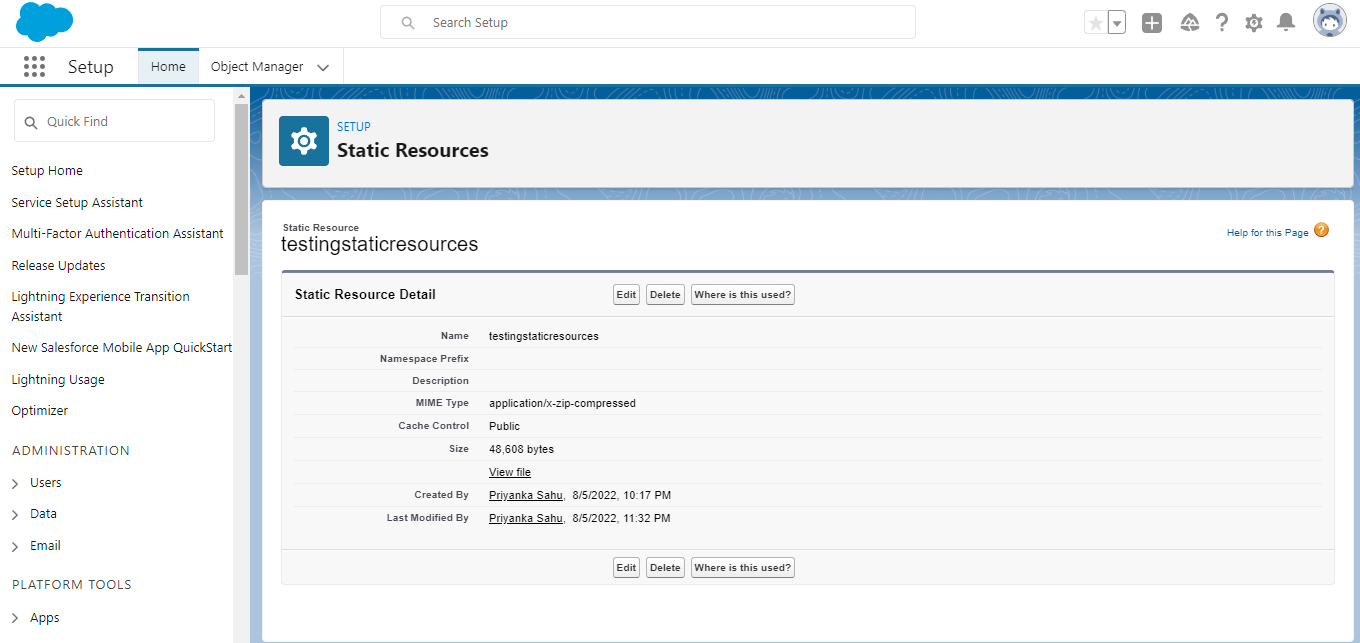The height and width of the screenshot is (643, 1360).
Task: Click the Quick Find magnifier icon
Action: tap(31, 122)
